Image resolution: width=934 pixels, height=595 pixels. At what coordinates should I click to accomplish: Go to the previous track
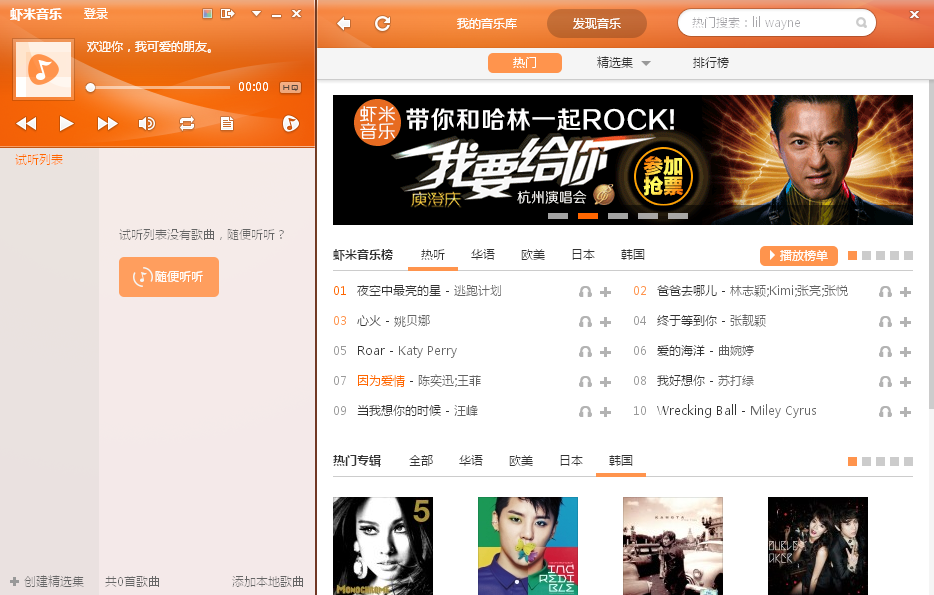[x=26, y=124]
